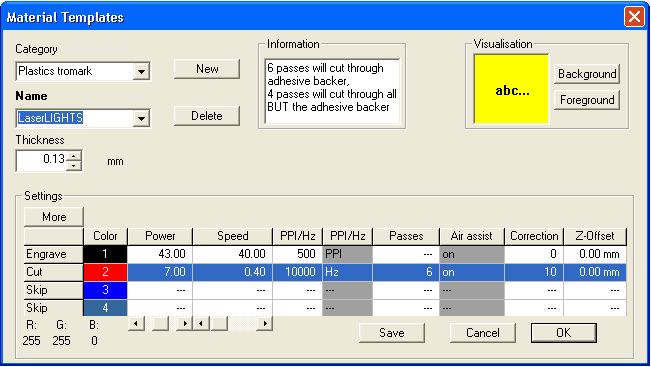The width and height of the screenshot is (651, 367).
Task: Click the Engrave correction value 0
Action: pos(534,254)
